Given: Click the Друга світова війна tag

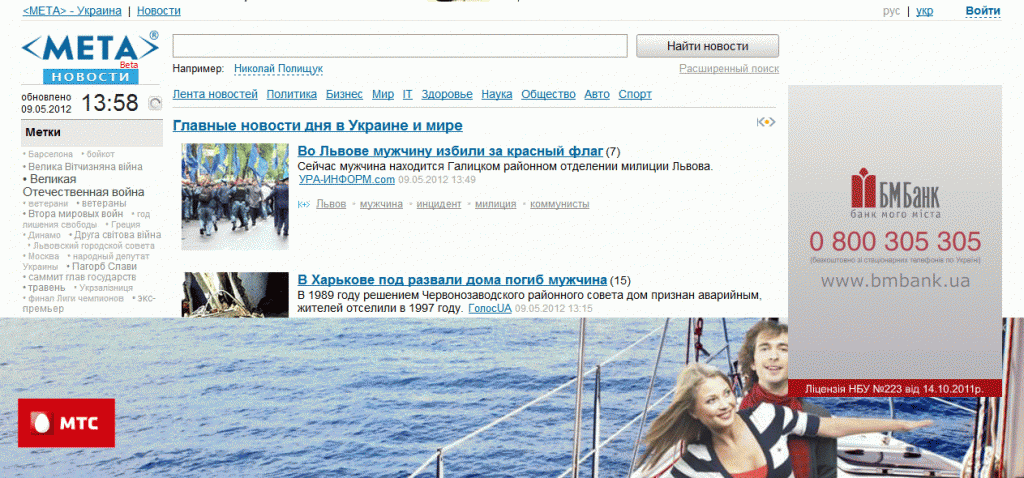Looking at the screenshot, I should pos(118,235).
